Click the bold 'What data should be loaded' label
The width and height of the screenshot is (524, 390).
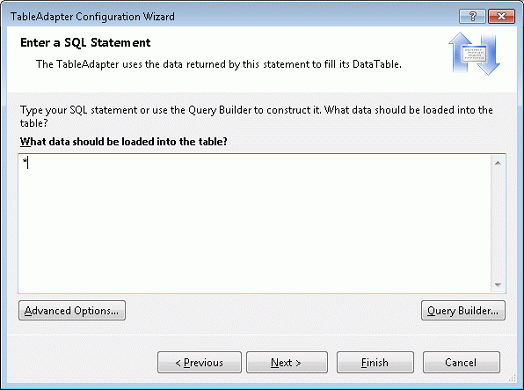pos(123,142)
